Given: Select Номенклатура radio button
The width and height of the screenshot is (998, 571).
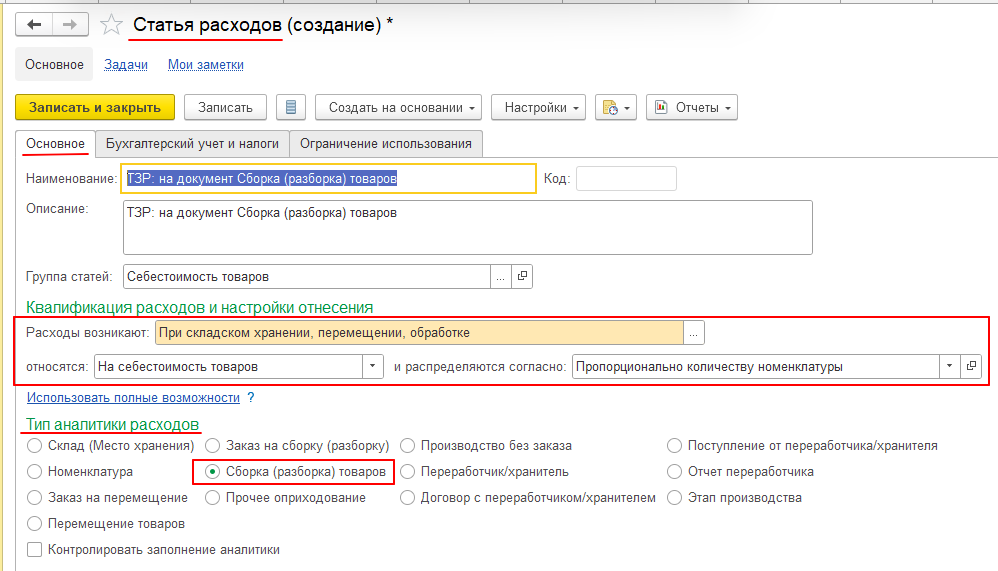Looking at the screenshot, I should 36,471.
